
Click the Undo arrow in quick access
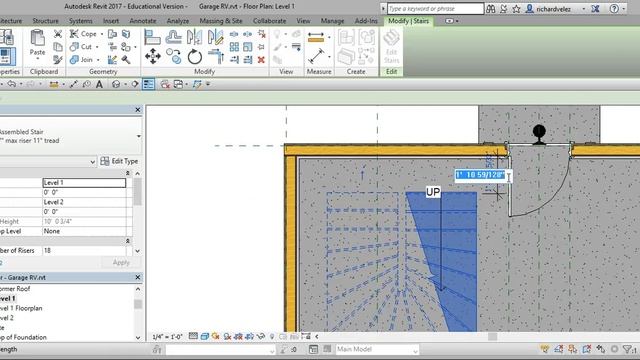[12, 84]
